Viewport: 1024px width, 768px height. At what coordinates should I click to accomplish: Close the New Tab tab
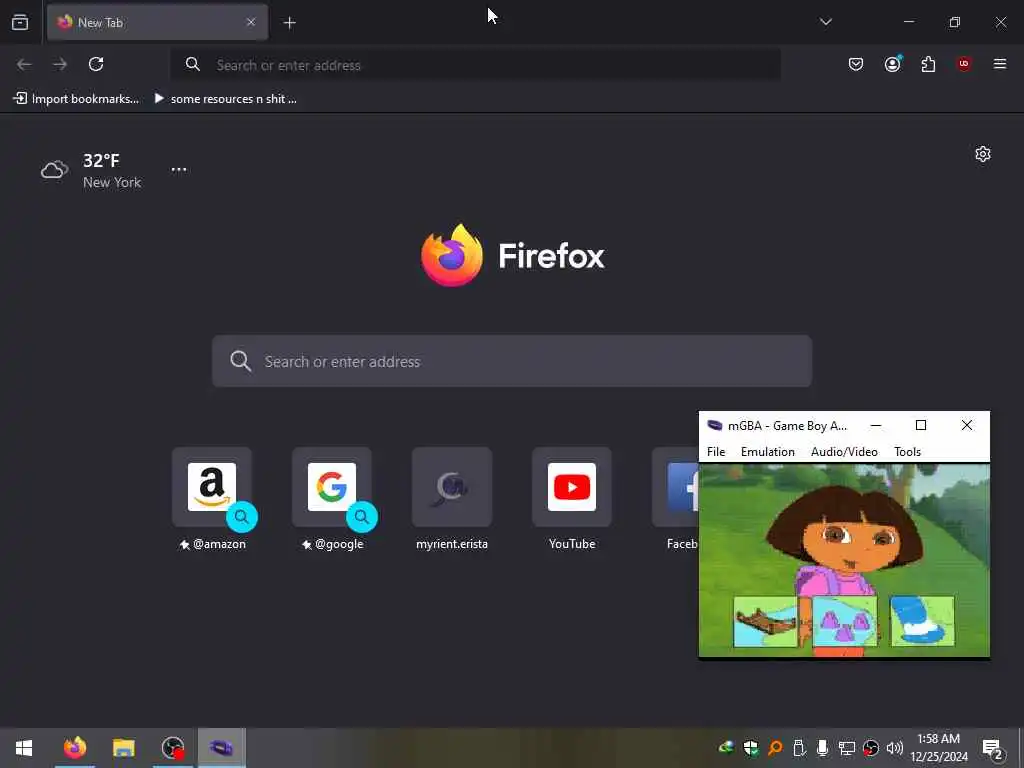tap(251, 22)
